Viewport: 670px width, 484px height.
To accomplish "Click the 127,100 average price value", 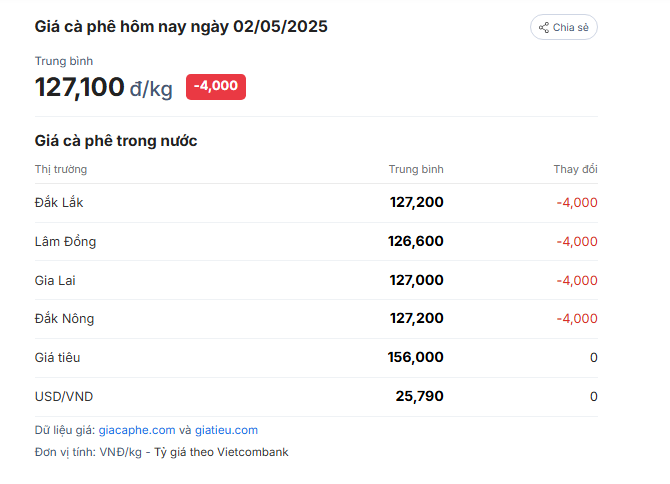I will coord(79,87).
